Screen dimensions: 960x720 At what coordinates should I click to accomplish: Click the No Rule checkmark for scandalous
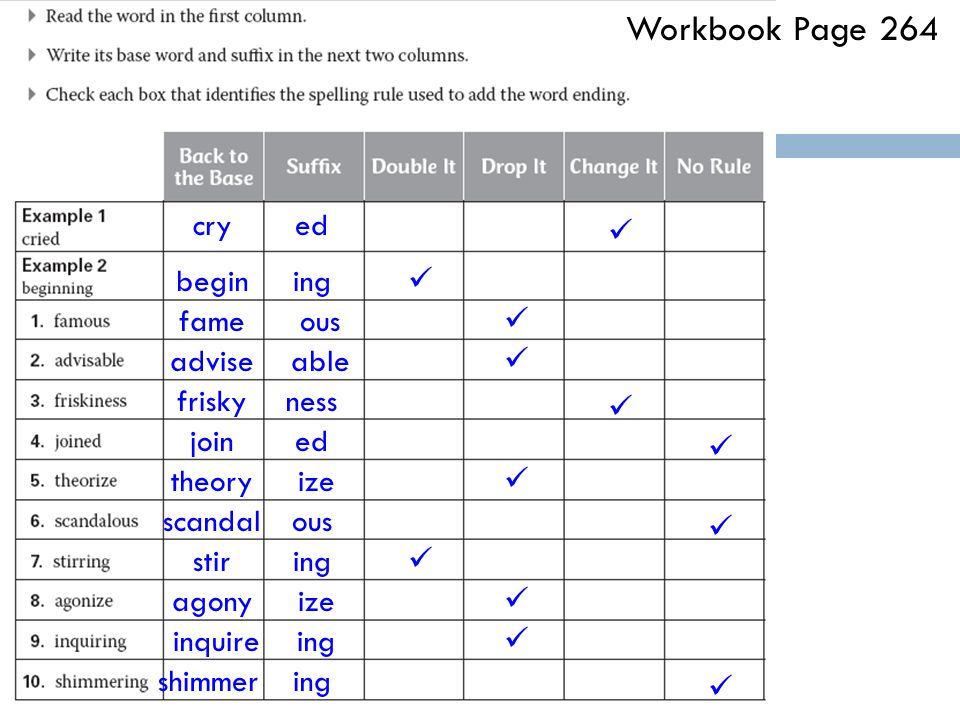(x=721, y=524)
